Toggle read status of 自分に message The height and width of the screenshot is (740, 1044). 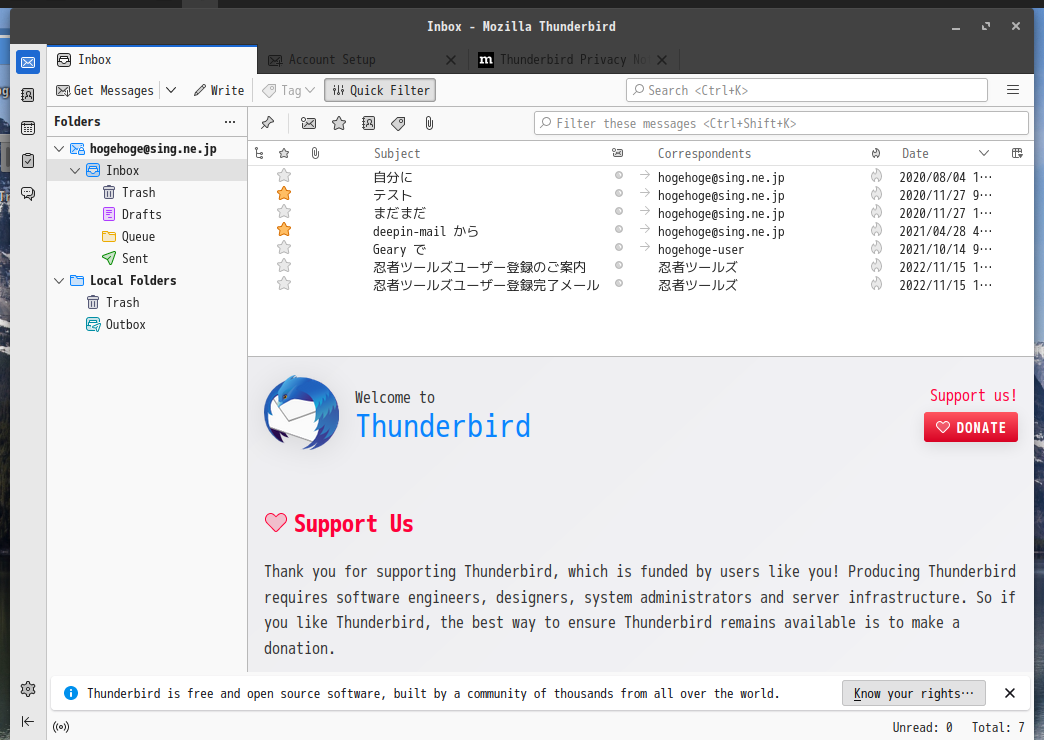[x=619, y=176]
